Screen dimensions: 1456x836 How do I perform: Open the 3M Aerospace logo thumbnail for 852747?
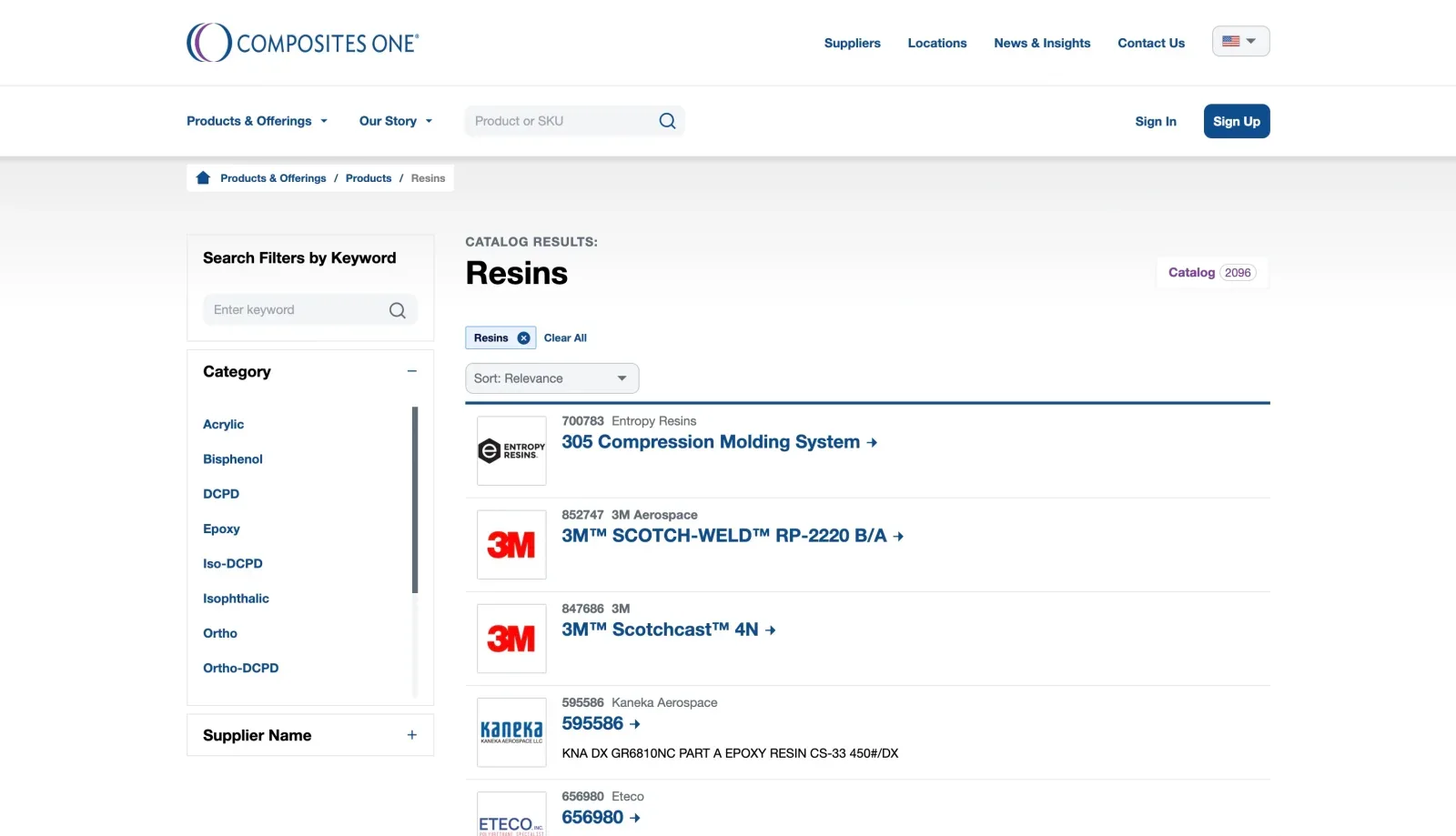[x=511, y=544]
